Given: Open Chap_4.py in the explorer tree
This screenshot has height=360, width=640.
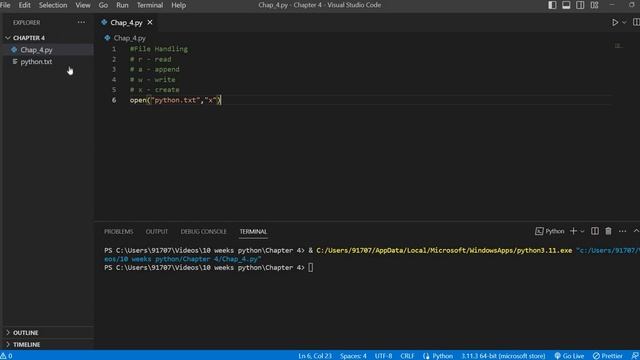Looking at the screenshot, I should pyautogui.click(x=36, y=50).
